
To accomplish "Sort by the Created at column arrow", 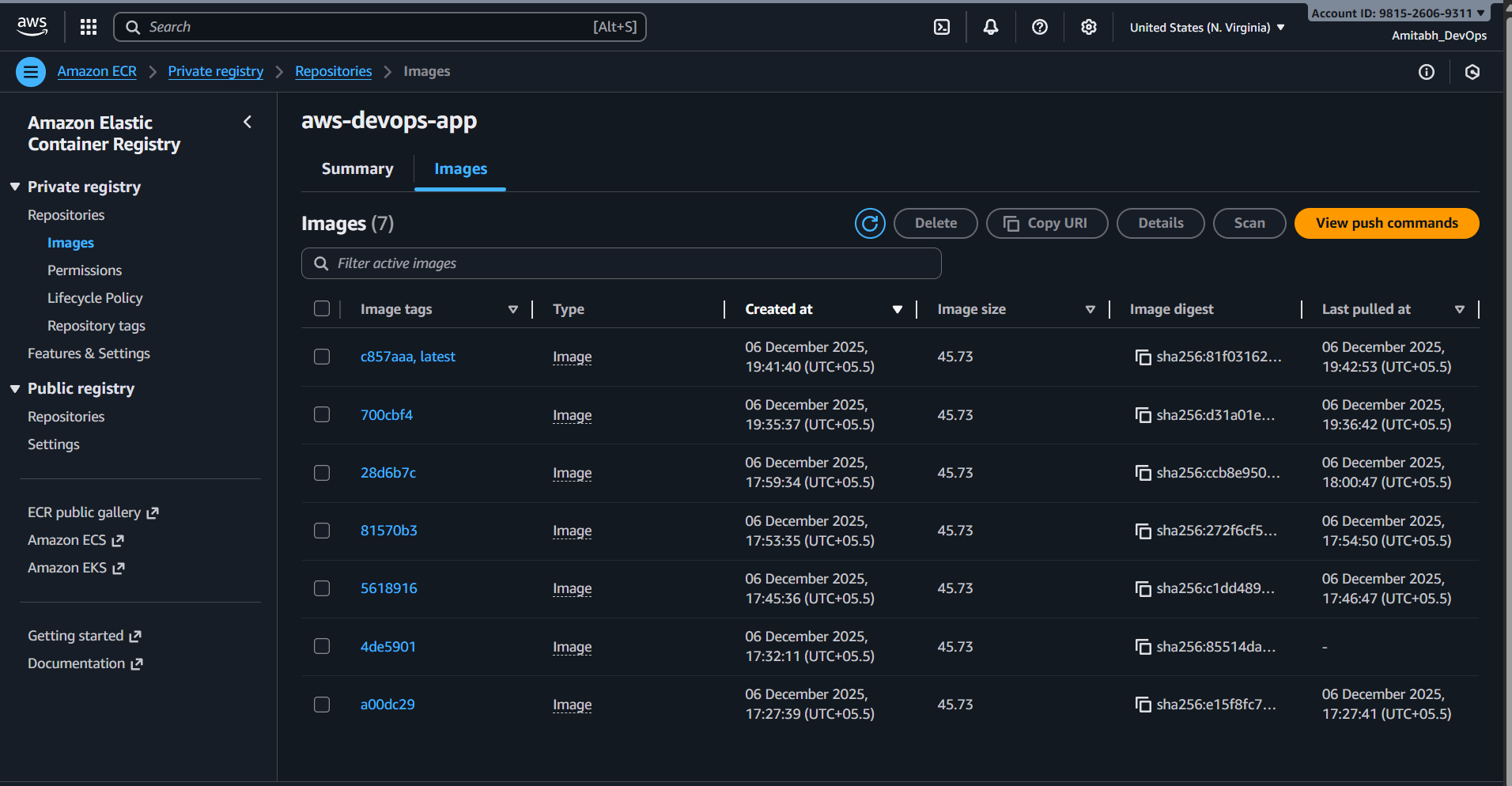I will 897,309.
